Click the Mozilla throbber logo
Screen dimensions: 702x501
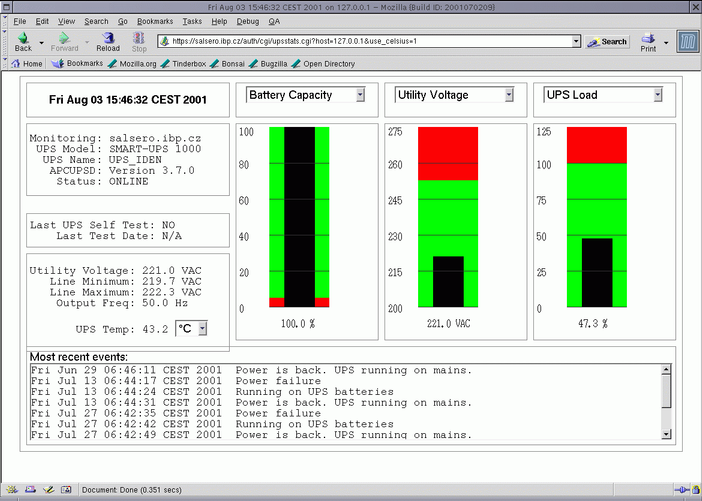(687, 42)
